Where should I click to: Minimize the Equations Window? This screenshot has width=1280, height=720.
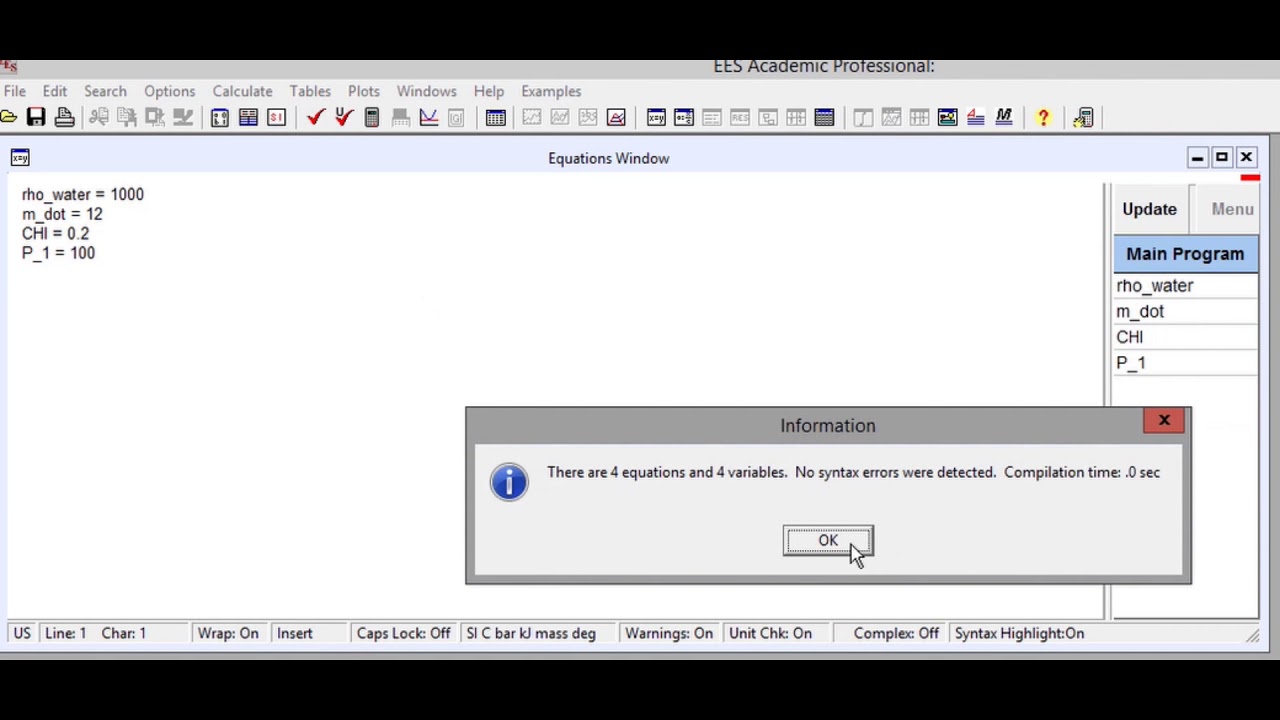click(1197, 158)
